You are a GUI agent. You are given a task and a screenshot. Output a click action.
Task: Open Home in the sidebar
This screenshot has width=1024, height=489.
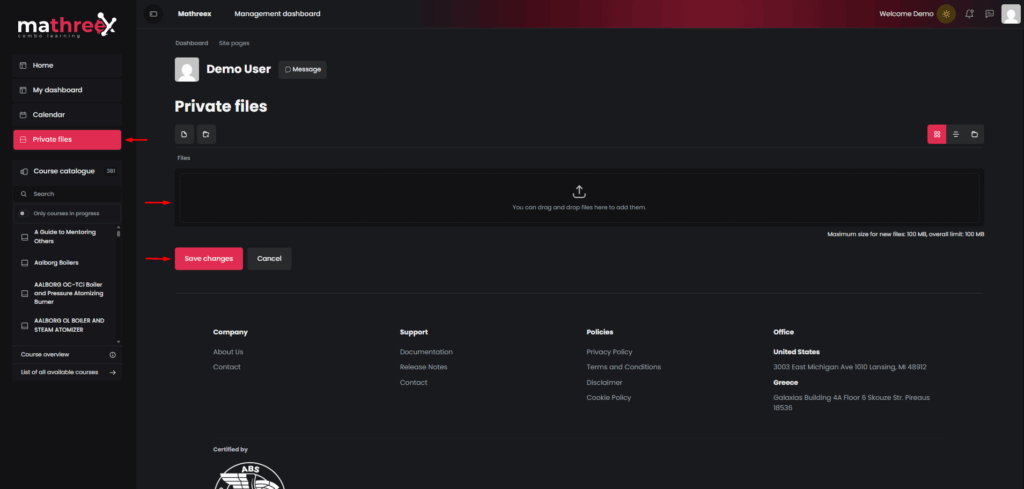coord(67,65)
